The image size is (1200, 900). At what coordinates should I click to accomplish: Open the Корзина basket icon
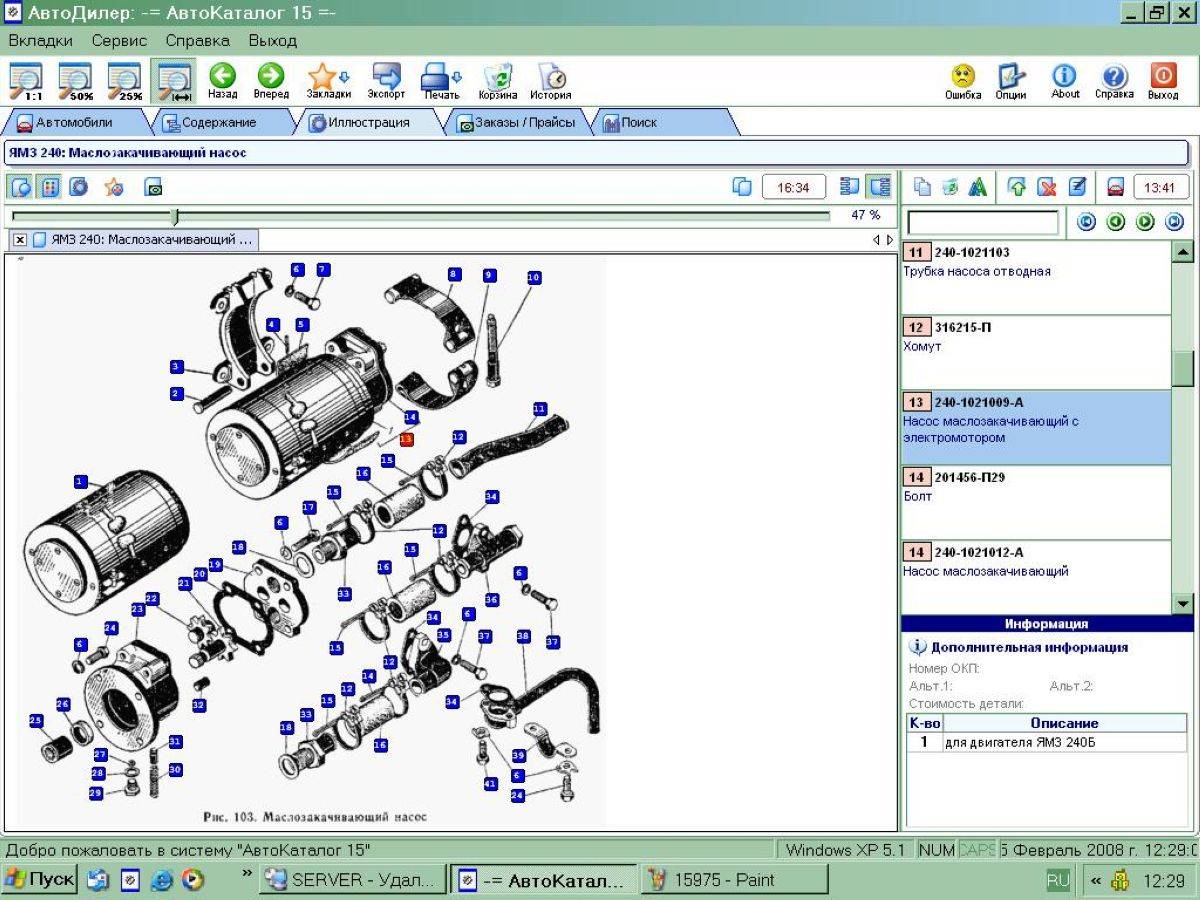click(497, 81)
